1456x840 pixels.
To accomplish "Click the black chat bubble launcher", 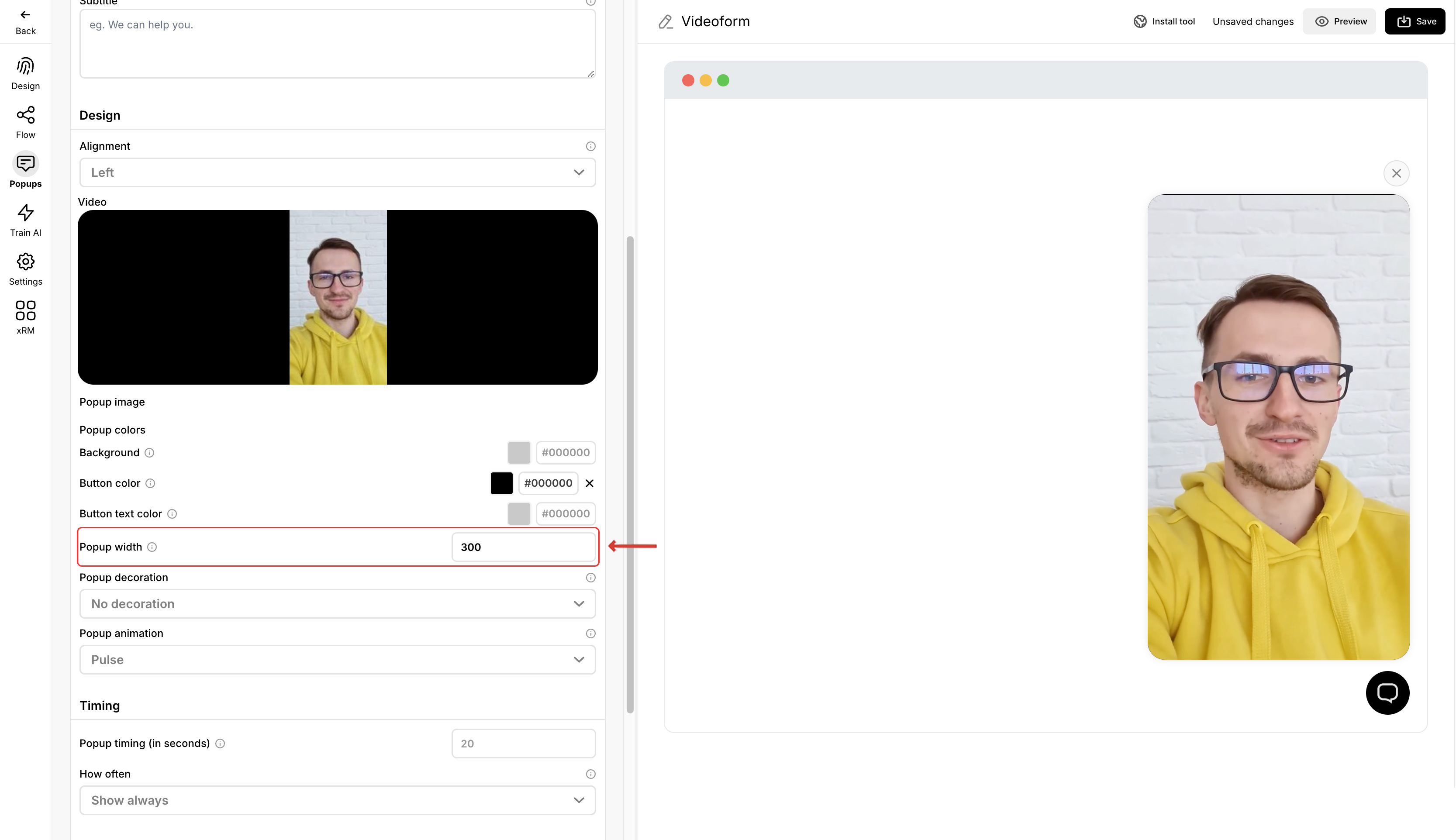I will (x=1387, y=692).
